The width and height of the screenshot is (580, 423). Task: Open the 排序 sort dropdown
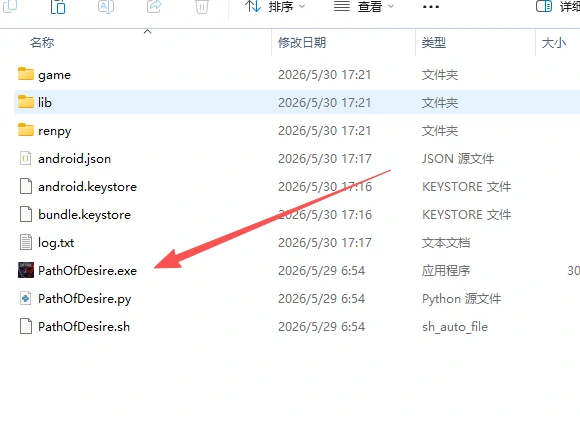[275, 6]
